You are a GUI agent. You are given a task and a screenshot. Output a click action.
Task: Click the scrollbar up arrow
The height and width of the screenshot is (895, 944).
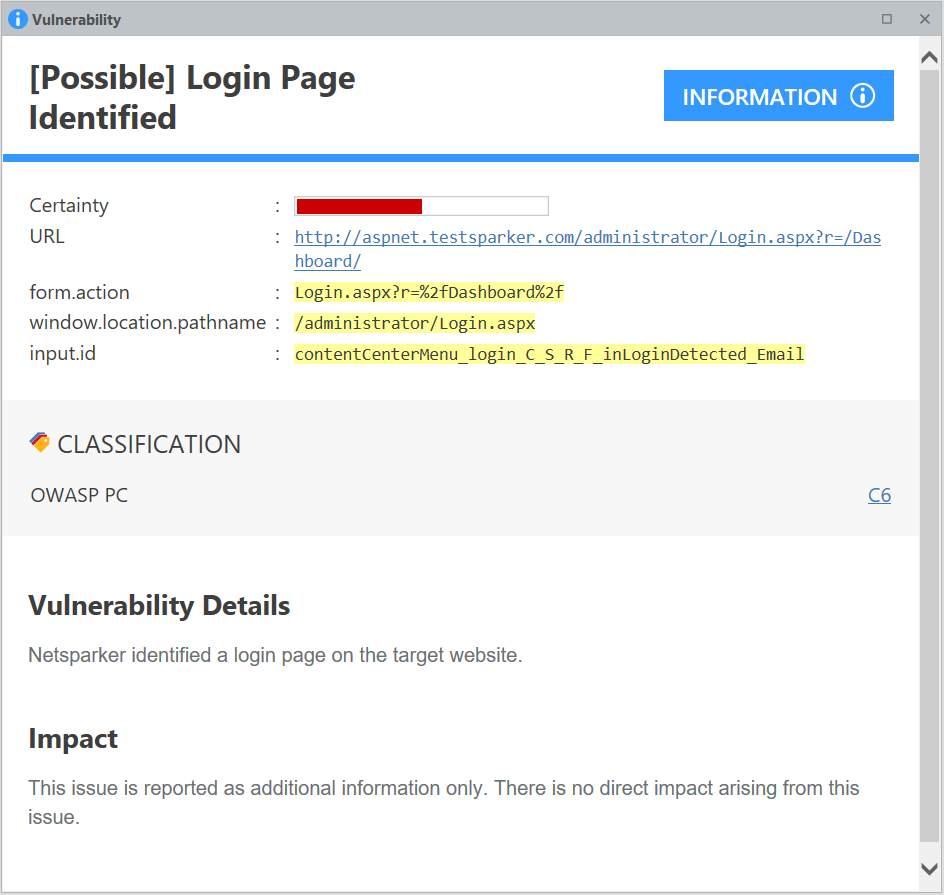click(930, 56)
